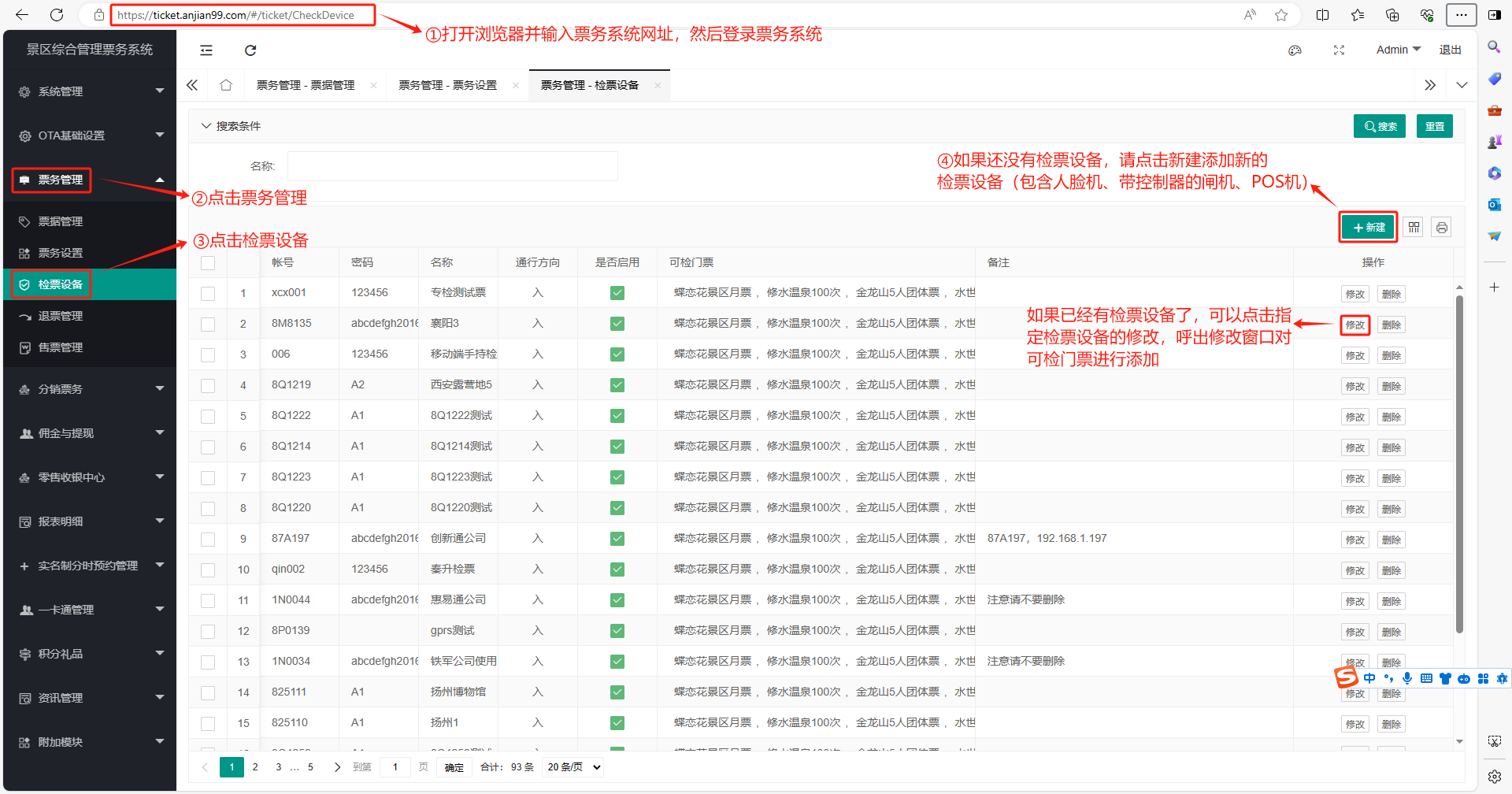The width and height of the screenshot is (1512, 794).
Task: Open browser favorites list icon
Action: pyautogui.click(x=1358, y=15)
